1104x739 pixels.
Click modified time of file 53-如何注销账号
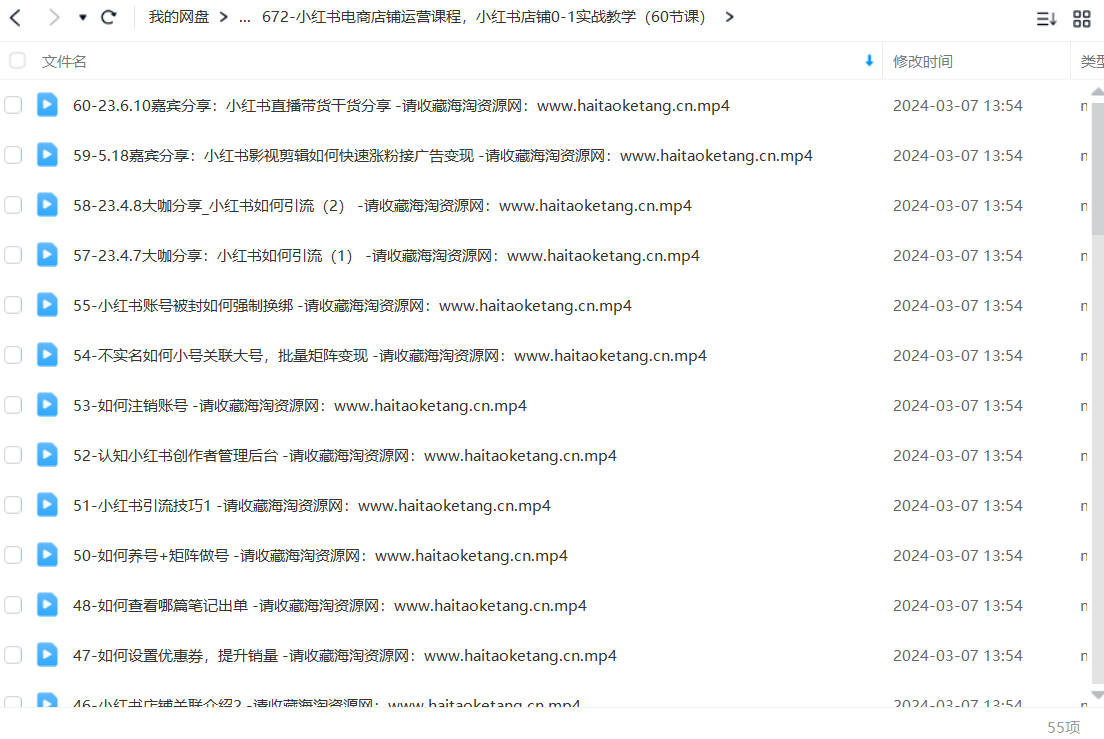958,405
